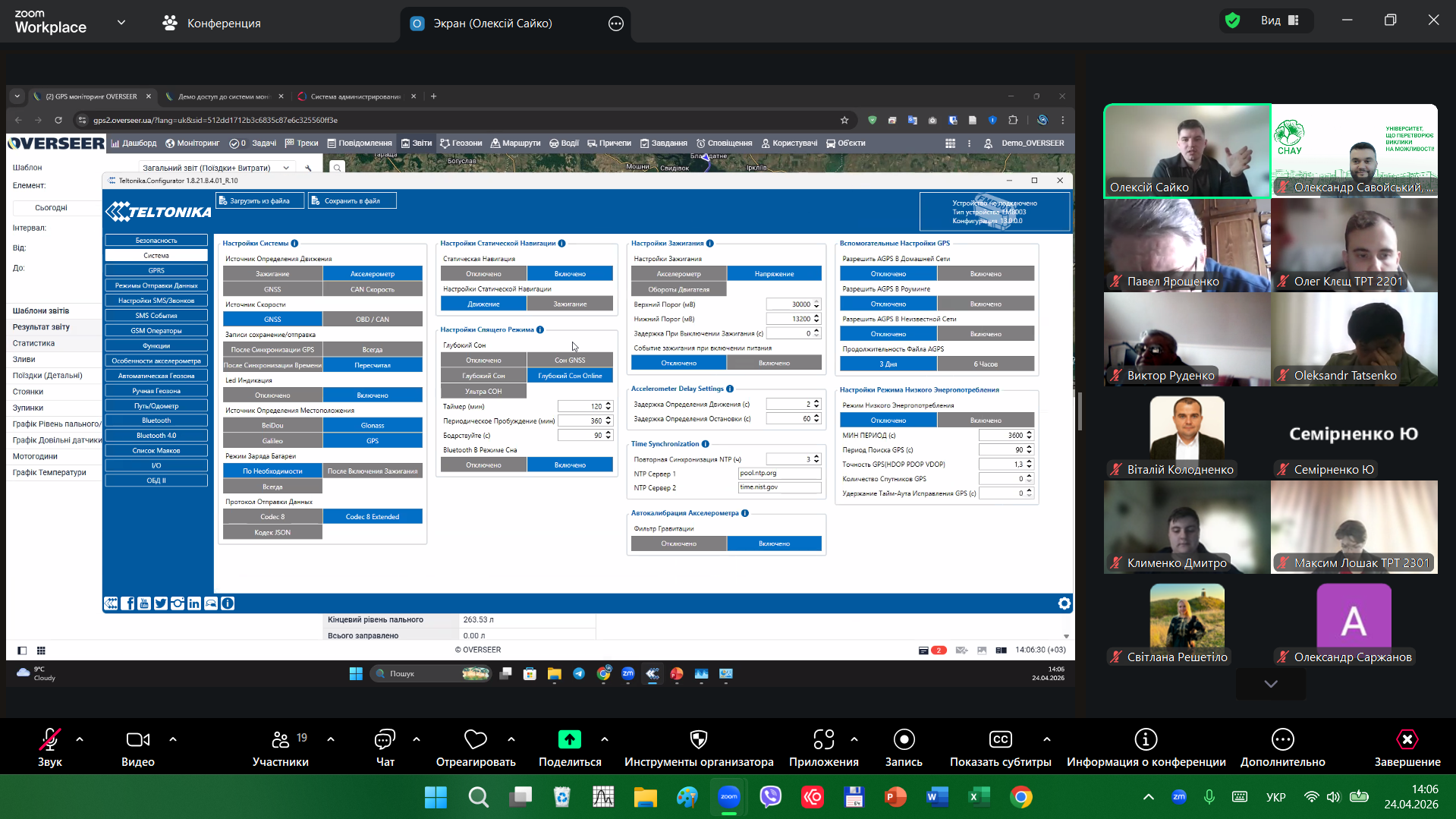
Task: Open the Участники participants panel
Action: tap(280, 740)
